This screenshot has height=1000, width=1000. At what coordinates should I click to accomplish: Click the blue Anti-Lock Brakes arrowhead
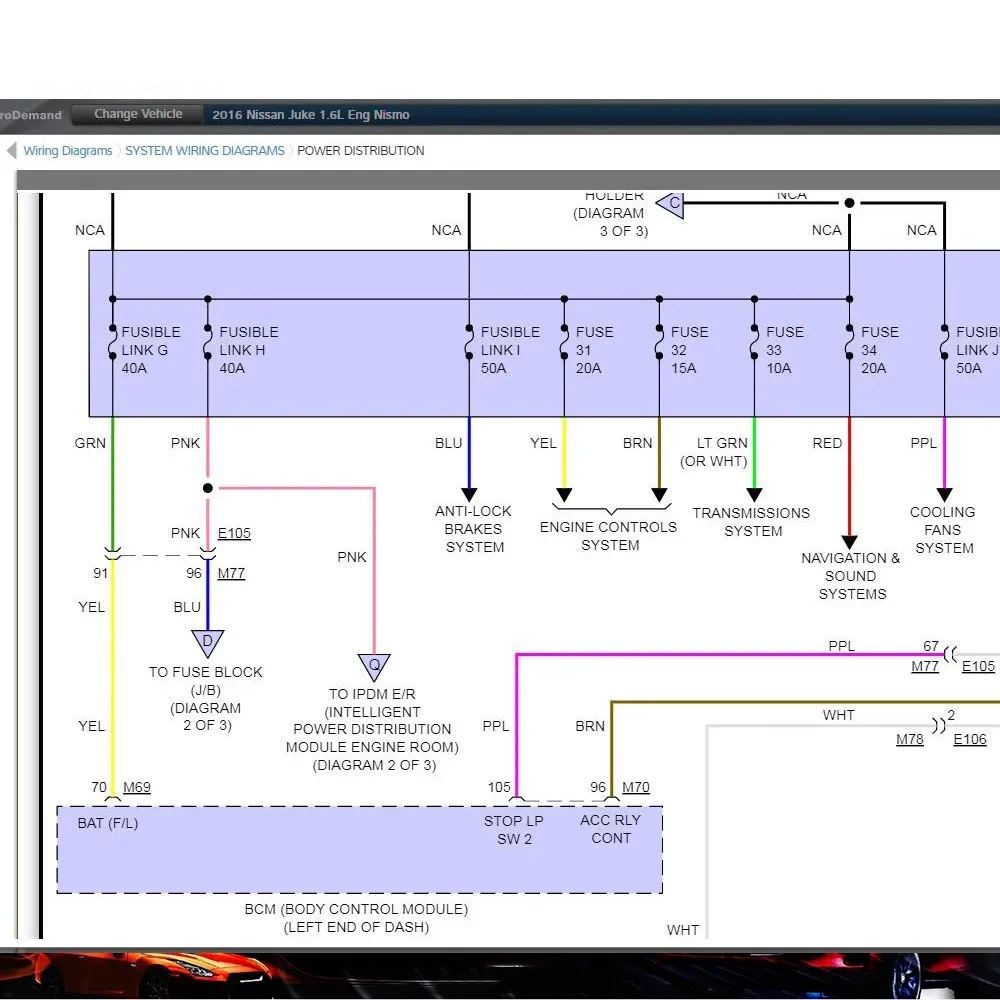469,493
